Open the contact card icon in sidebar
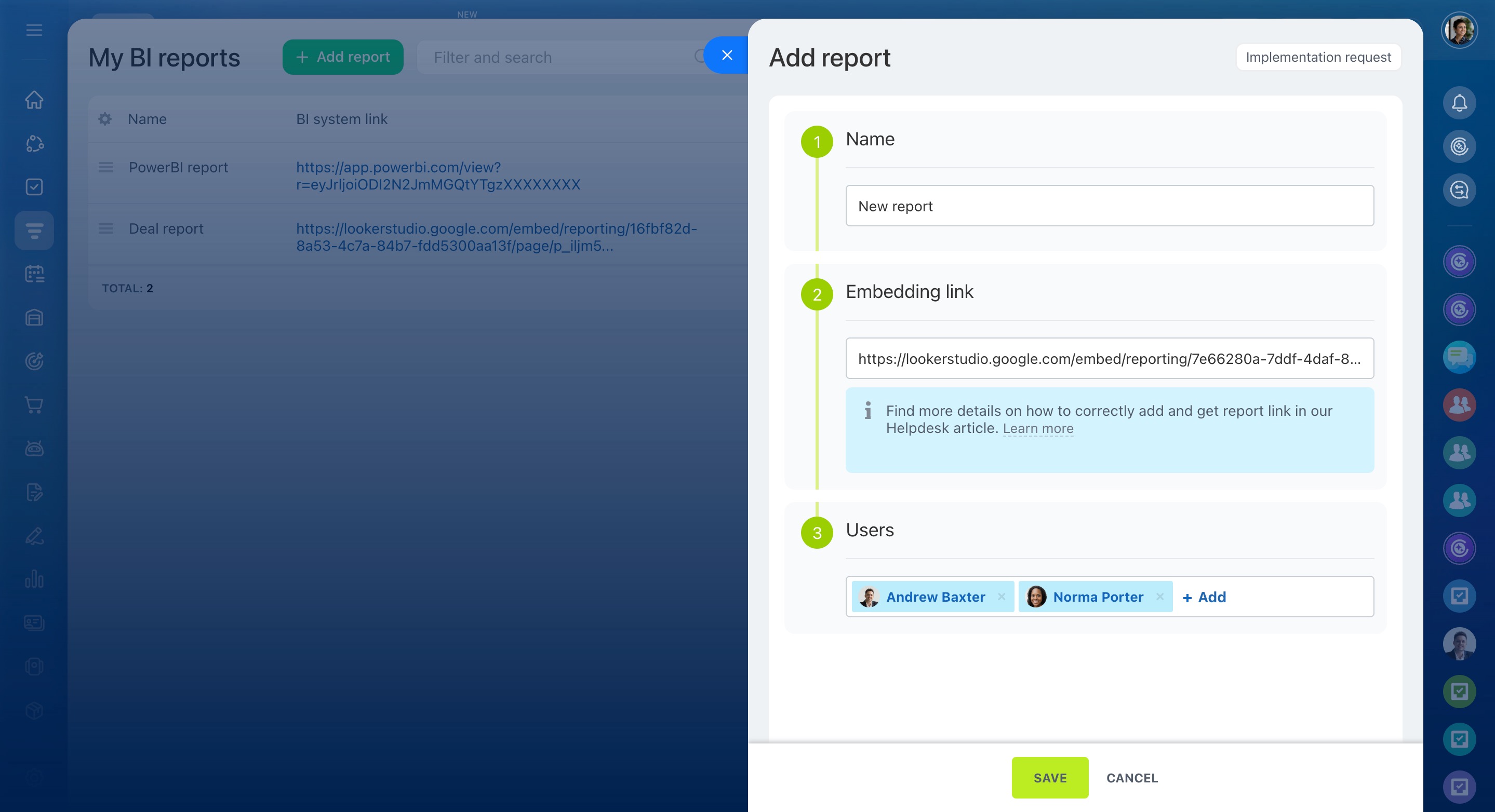1495x812 pixels. coord(34,623)
